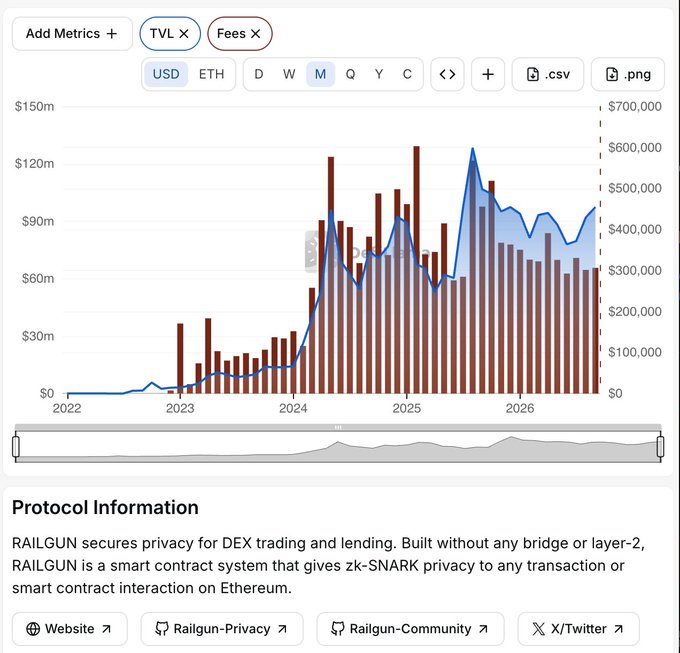
Task: Switch chart denomination to ETH
Action: 211,74
